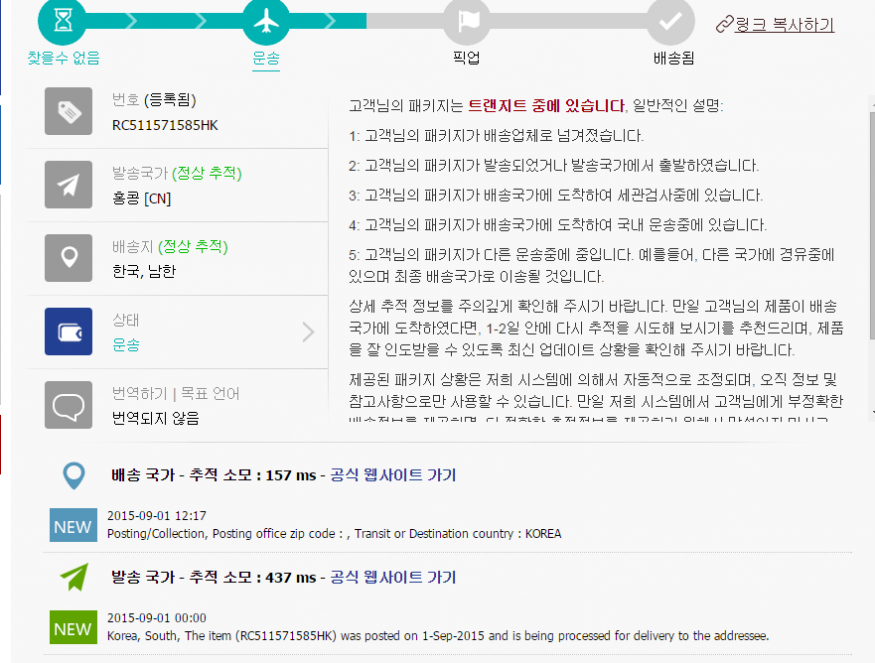Click the map pin destination icon
This screenshot has width=875, height=663.
coord(69,258)
